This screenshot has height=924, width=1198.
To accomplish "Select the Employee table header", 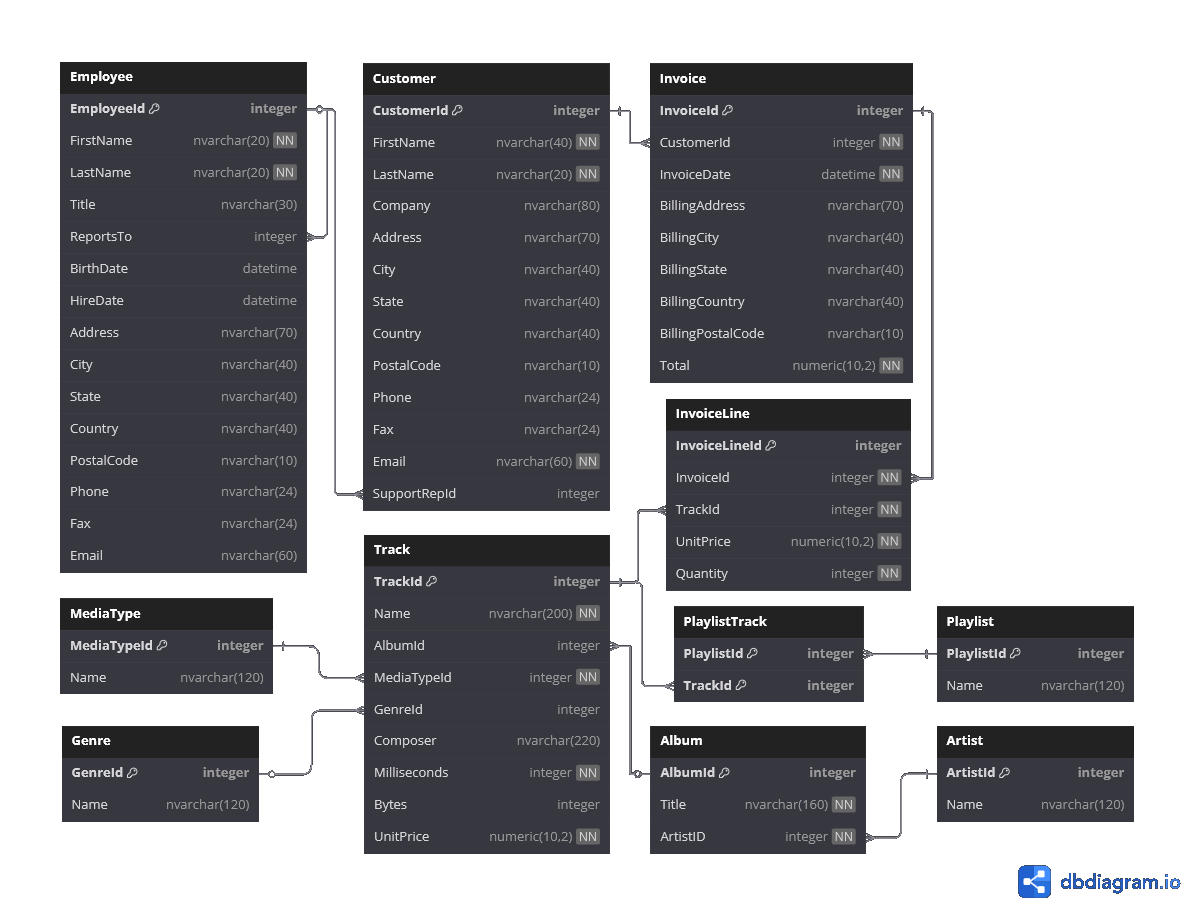I will [x=183, y=77].
